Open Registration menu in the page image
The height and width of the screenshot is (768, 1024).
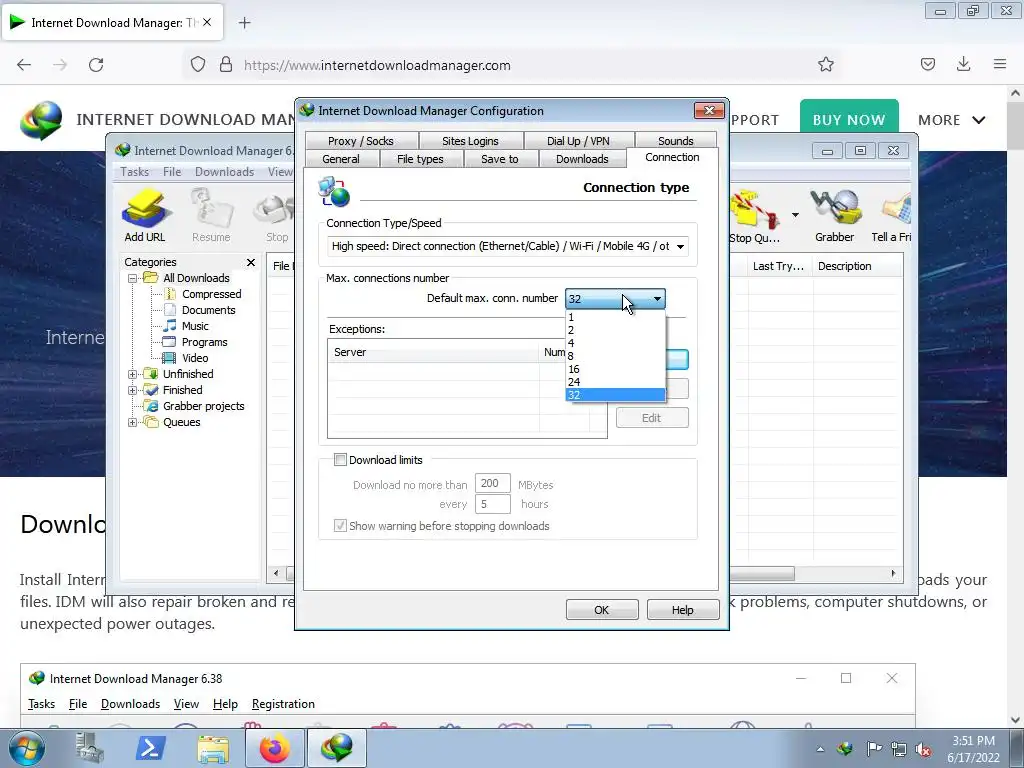283,704
